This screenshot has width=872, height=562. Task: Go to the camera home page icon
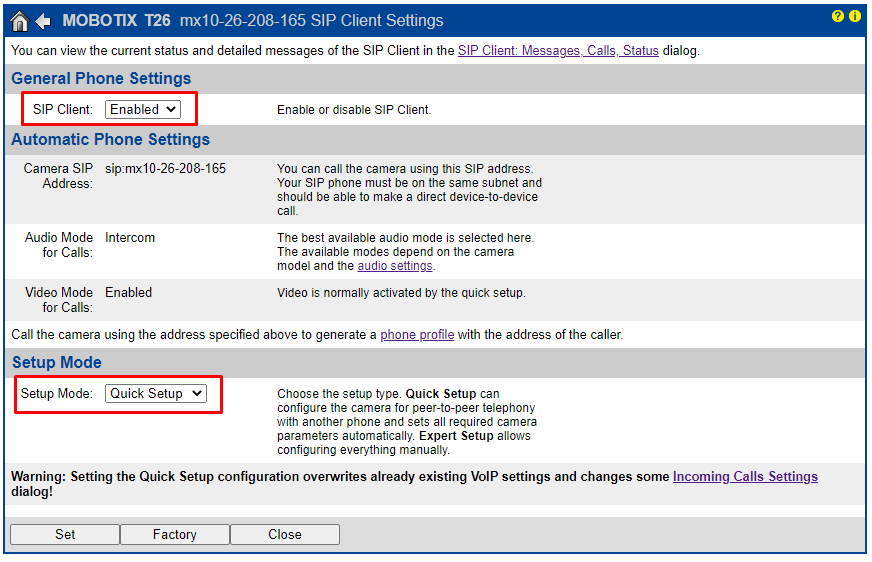(19, 21)
